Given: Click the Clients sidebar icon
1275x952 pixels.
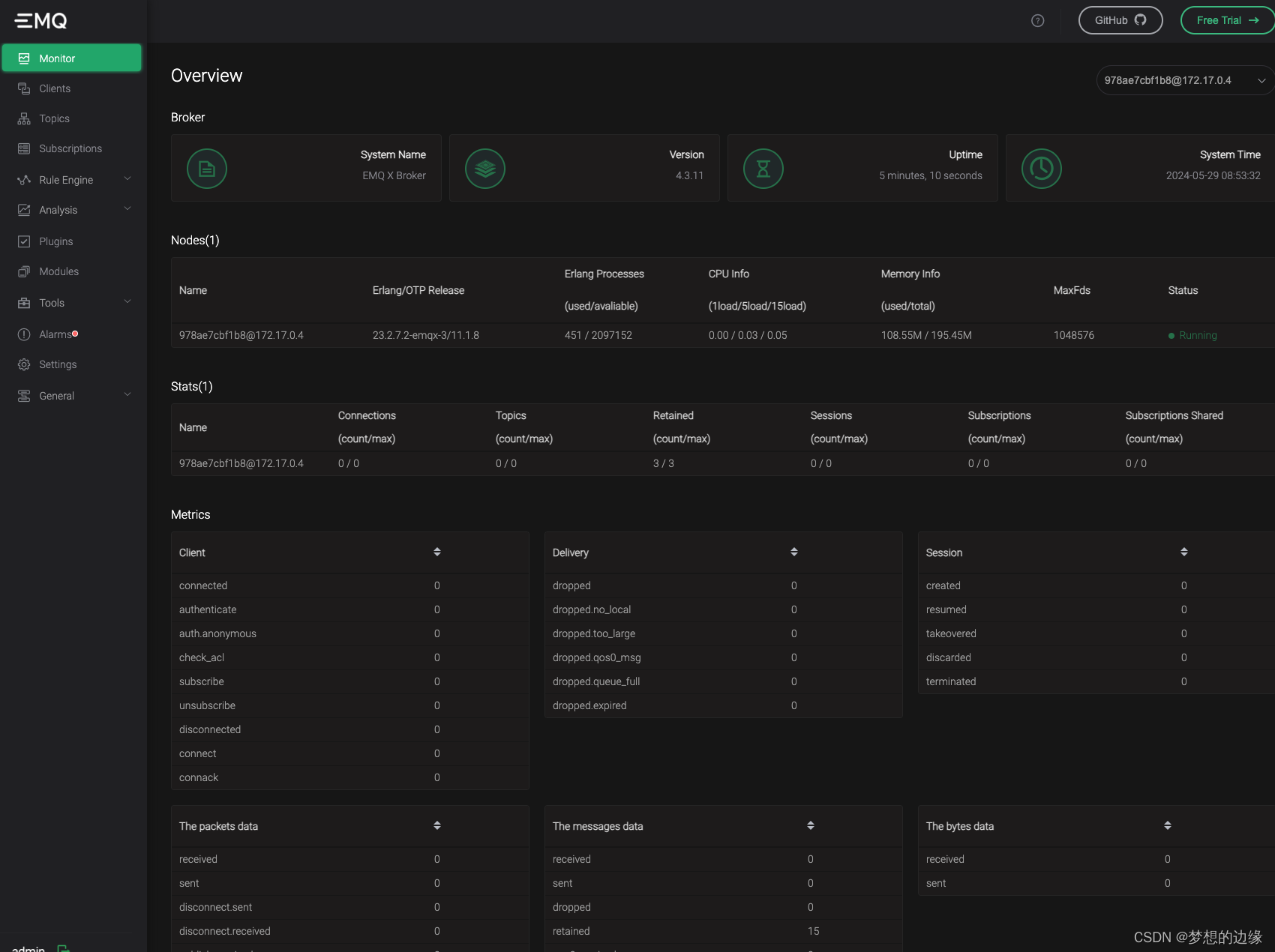Looking at the screenshot, I should click(24, 88).
